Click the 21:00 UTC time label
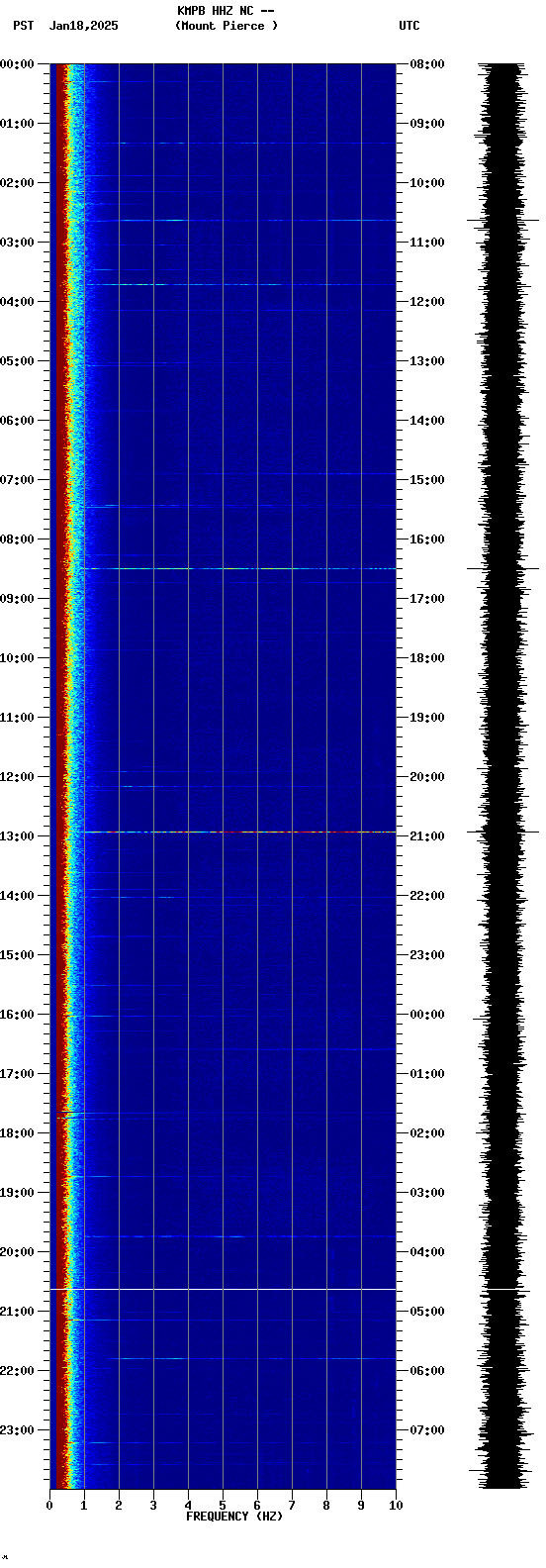This screenshot has height=1568, width=546. pyautogui.click(x=427, y=836)
